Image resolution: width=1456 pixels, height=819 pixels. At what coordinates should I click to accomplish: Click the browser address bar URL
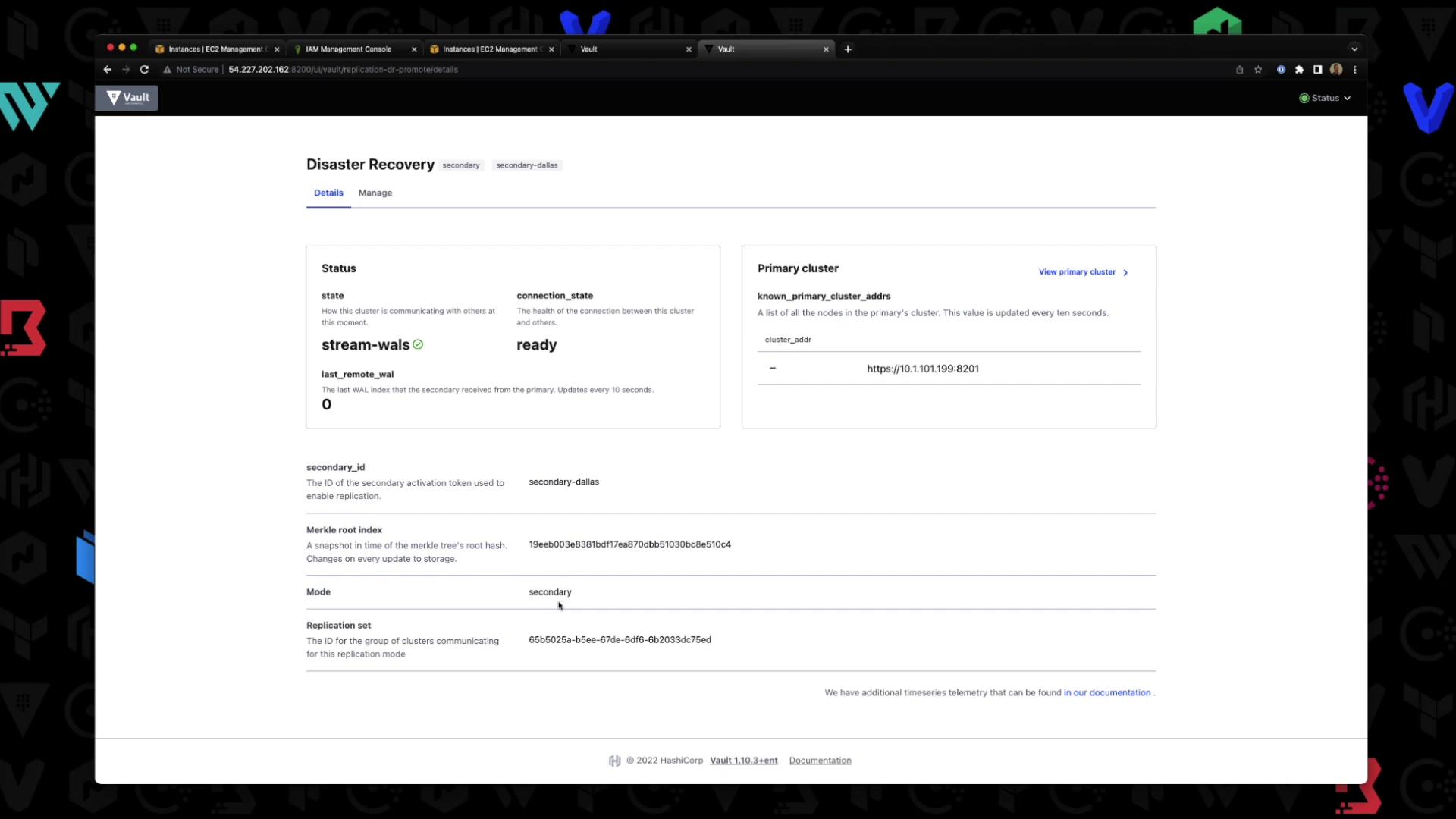(343, 70)
